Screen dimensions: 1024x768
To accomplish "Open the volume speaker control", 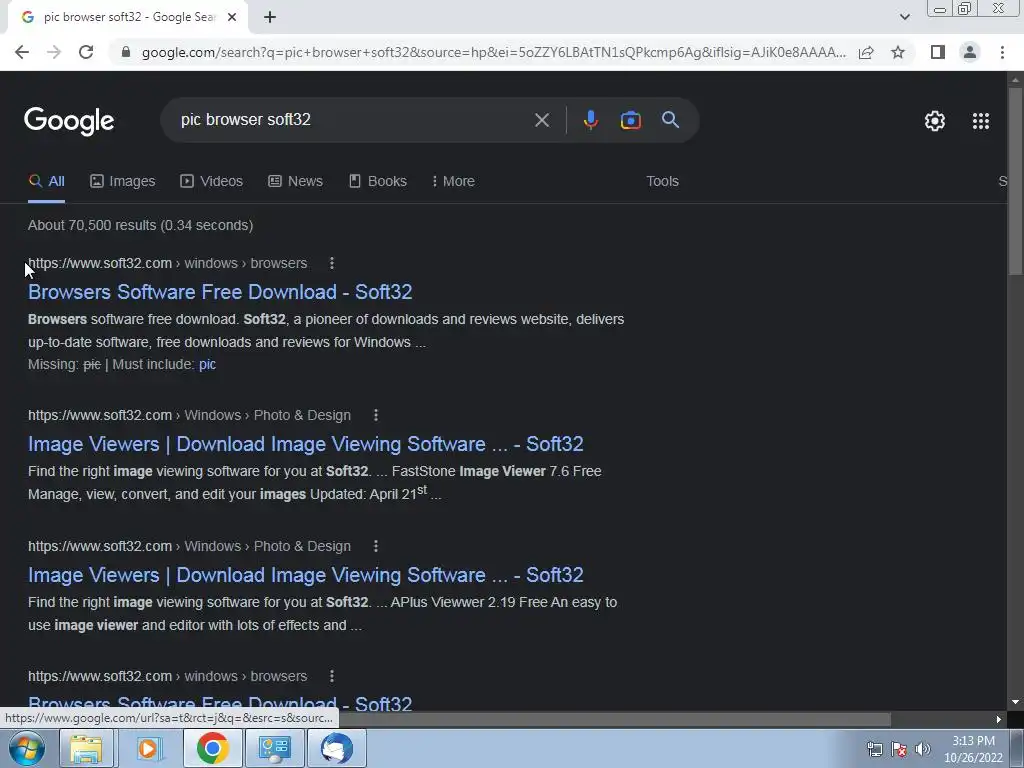I will [923, 749].
